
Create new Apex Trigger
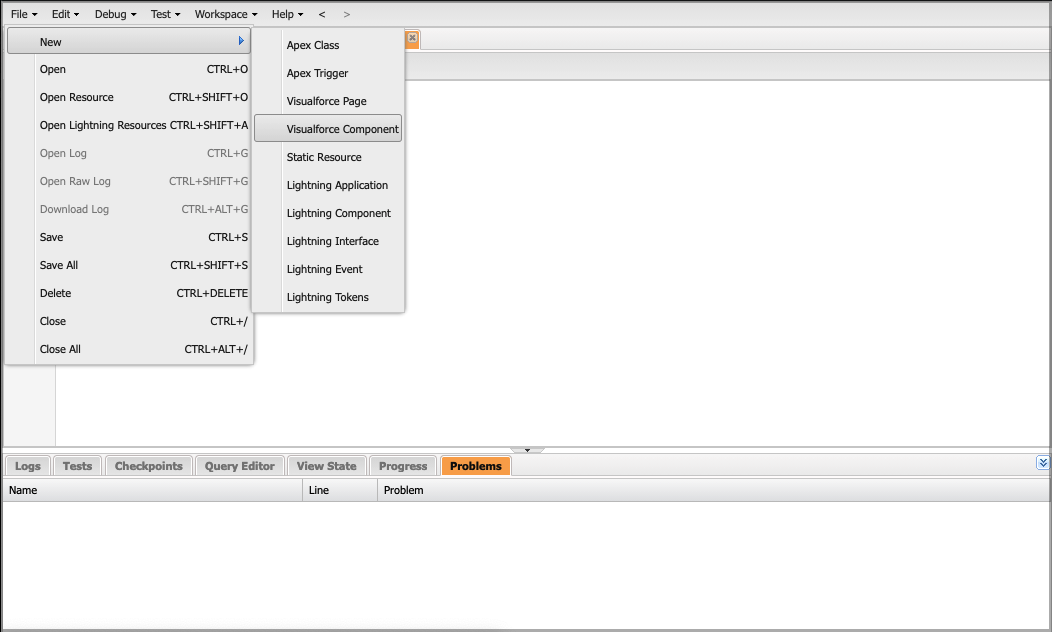tap(328, 73)
